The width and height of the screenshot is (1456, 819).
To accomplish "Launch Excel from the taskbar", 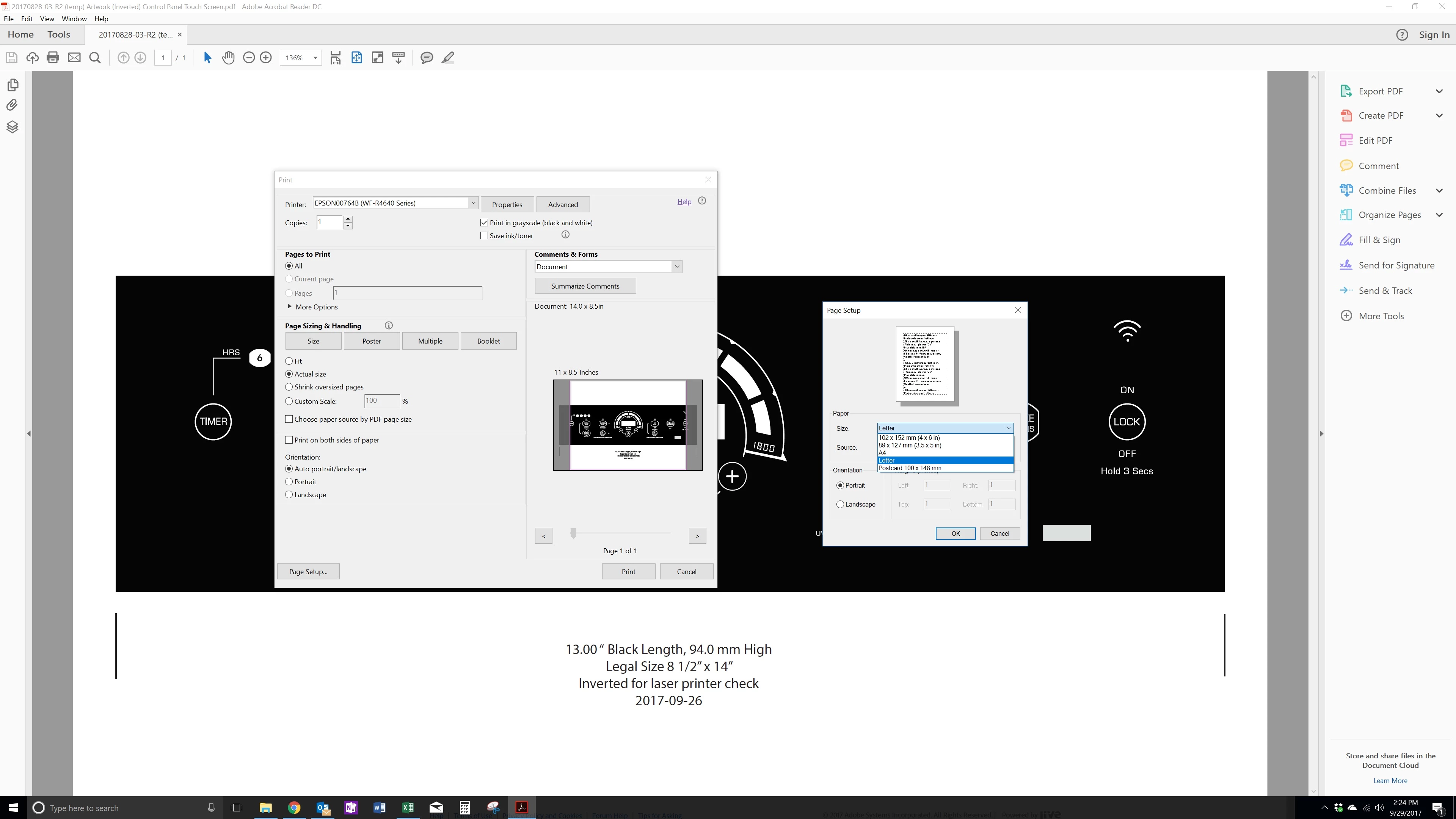I will coord(408,808).
